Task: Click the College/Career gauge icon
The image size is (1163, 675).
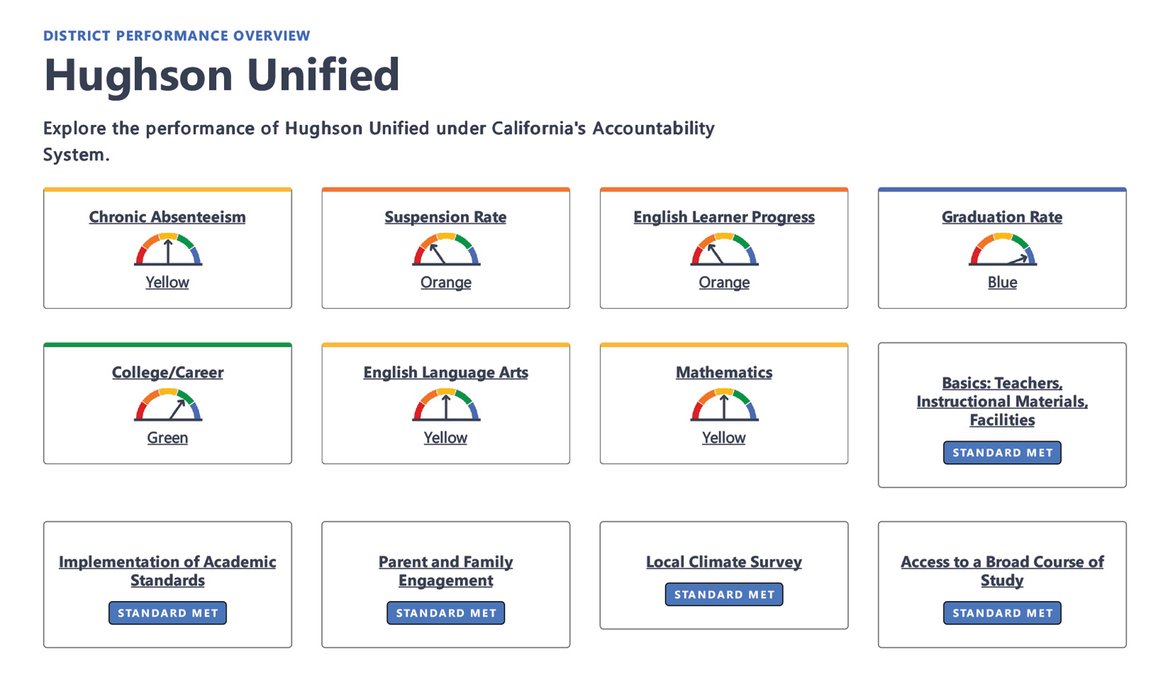Action: [167, 405]
